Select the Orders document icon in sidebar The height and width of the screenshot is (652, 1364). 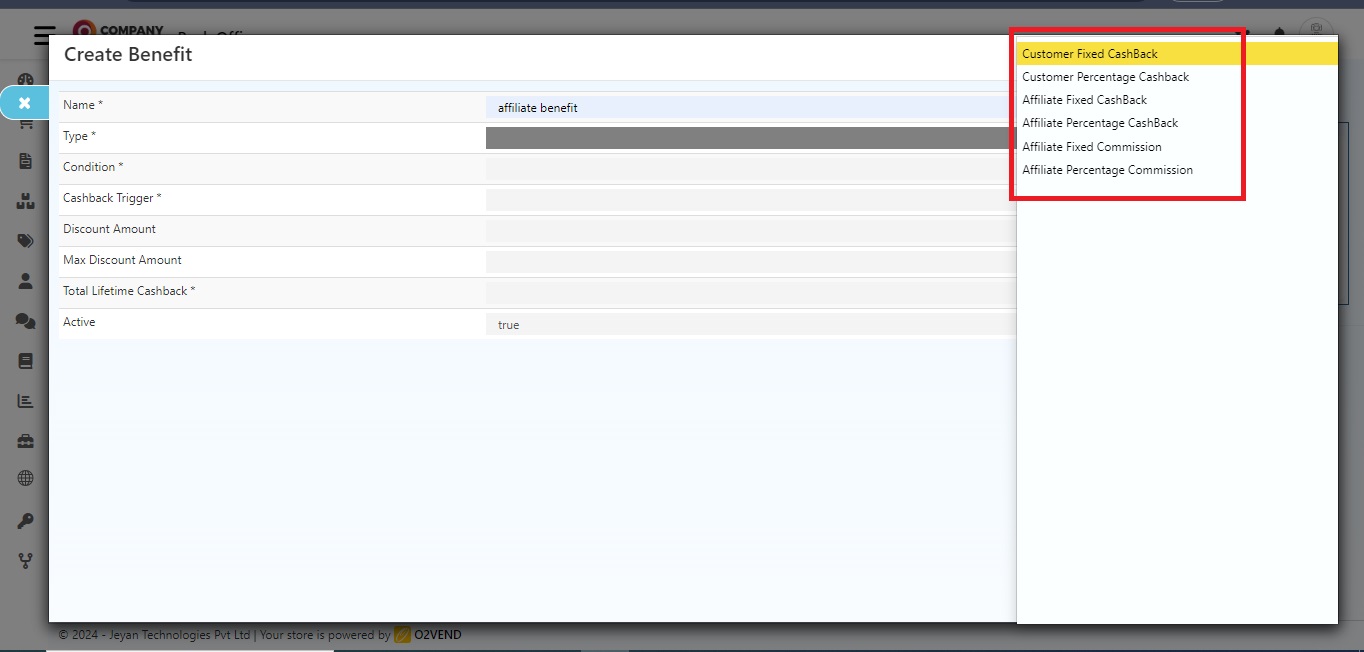click(x=25, y=160)
